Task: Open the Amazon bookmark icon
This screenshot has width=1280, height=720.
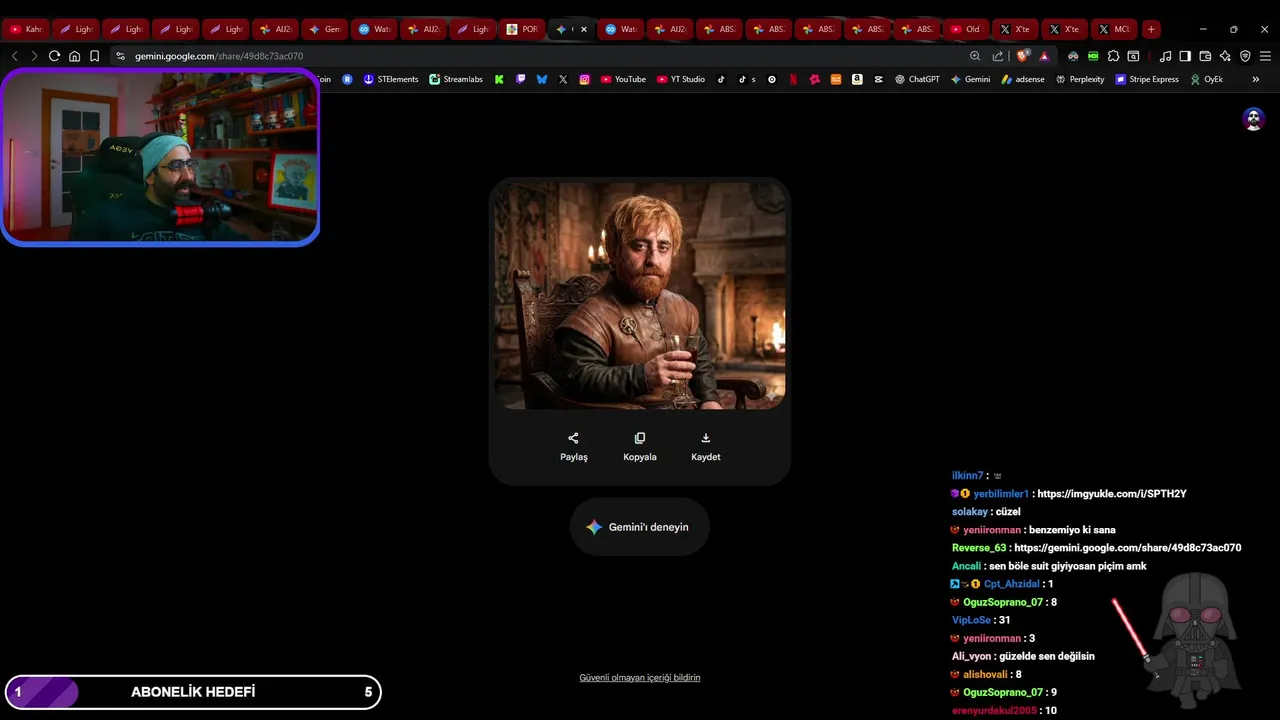Action: [x=857, y=79]
